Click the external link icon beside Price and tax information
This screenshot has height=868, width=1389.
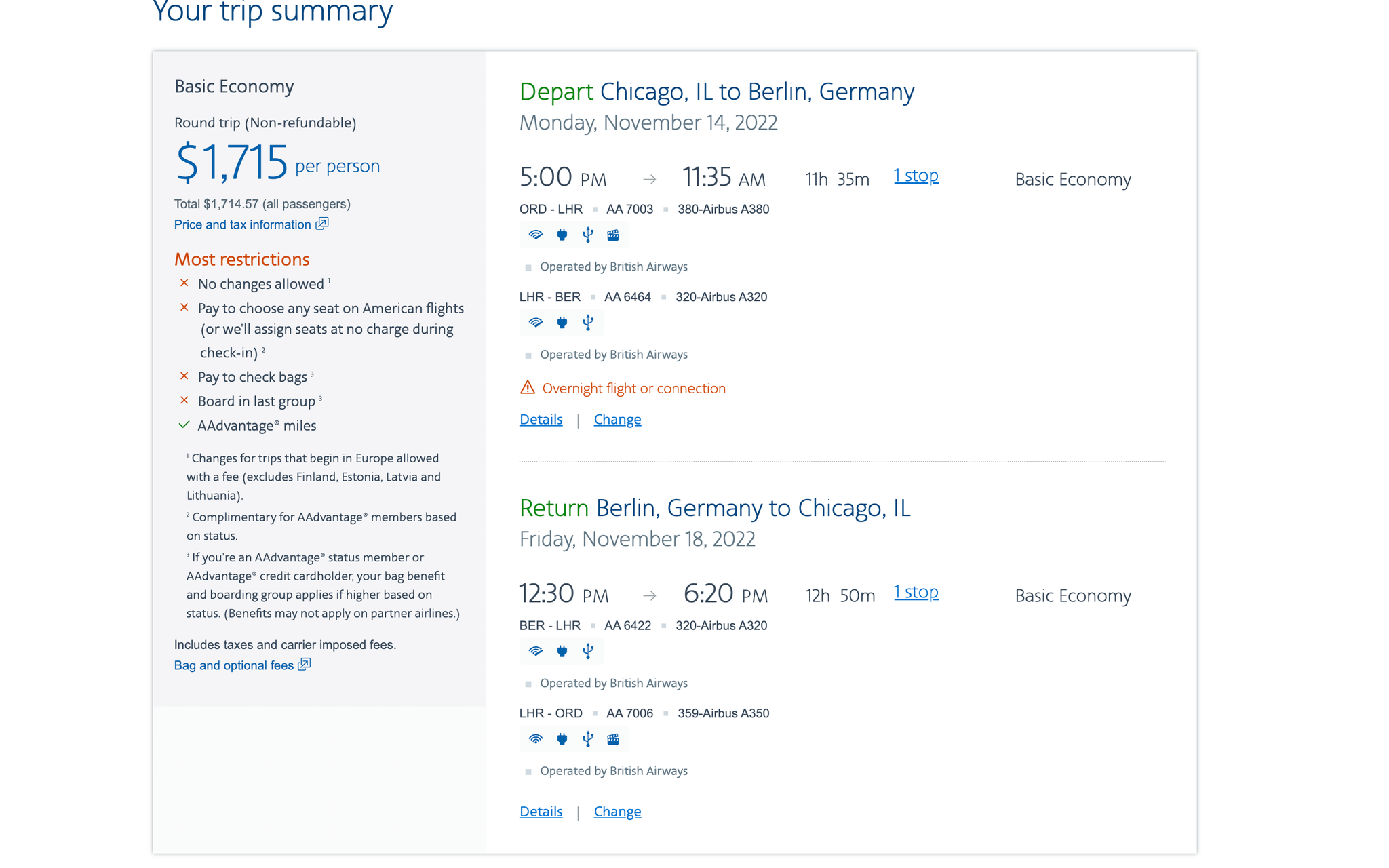pyautogui.click(x=321, y=224)
